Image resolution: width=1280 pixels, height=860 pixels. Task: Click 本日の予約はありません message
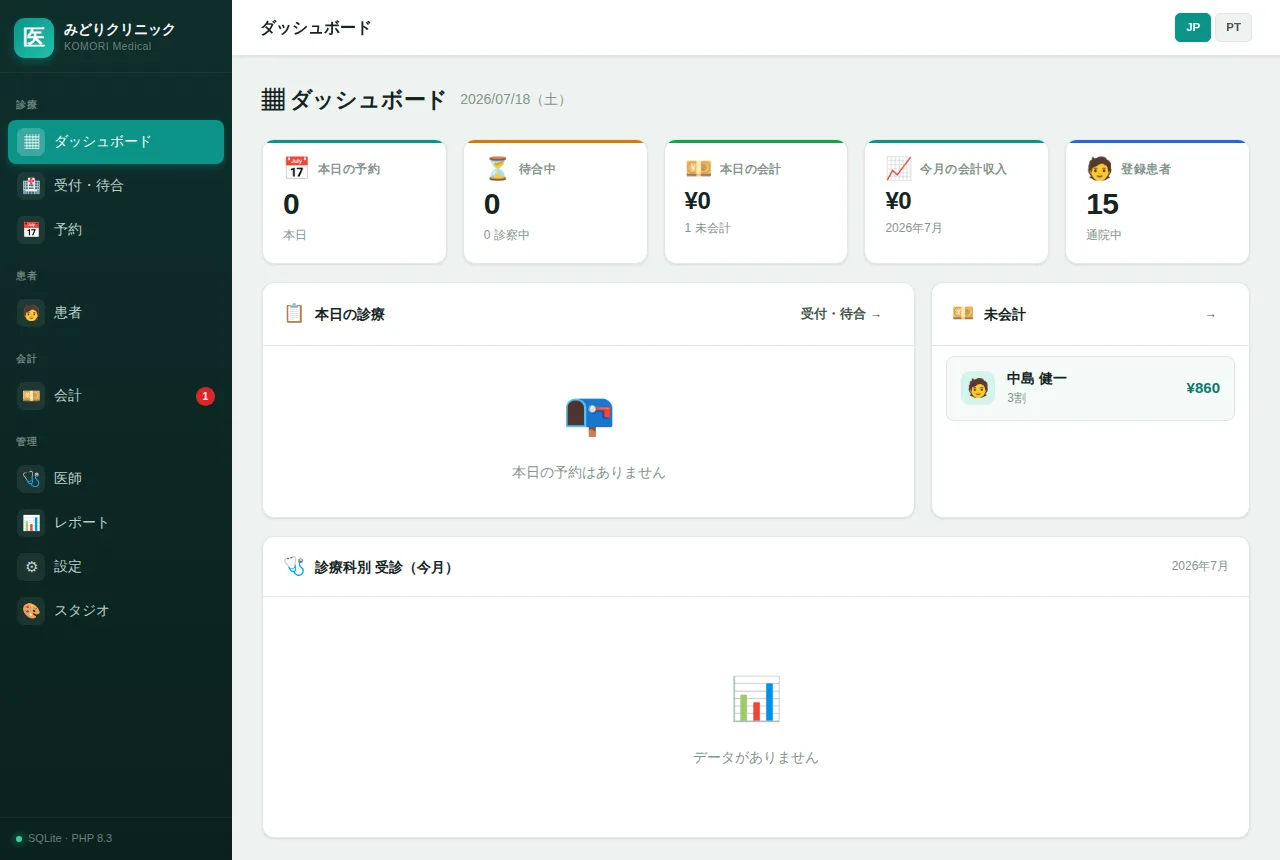pyautogui.click(x=588, y=472)
